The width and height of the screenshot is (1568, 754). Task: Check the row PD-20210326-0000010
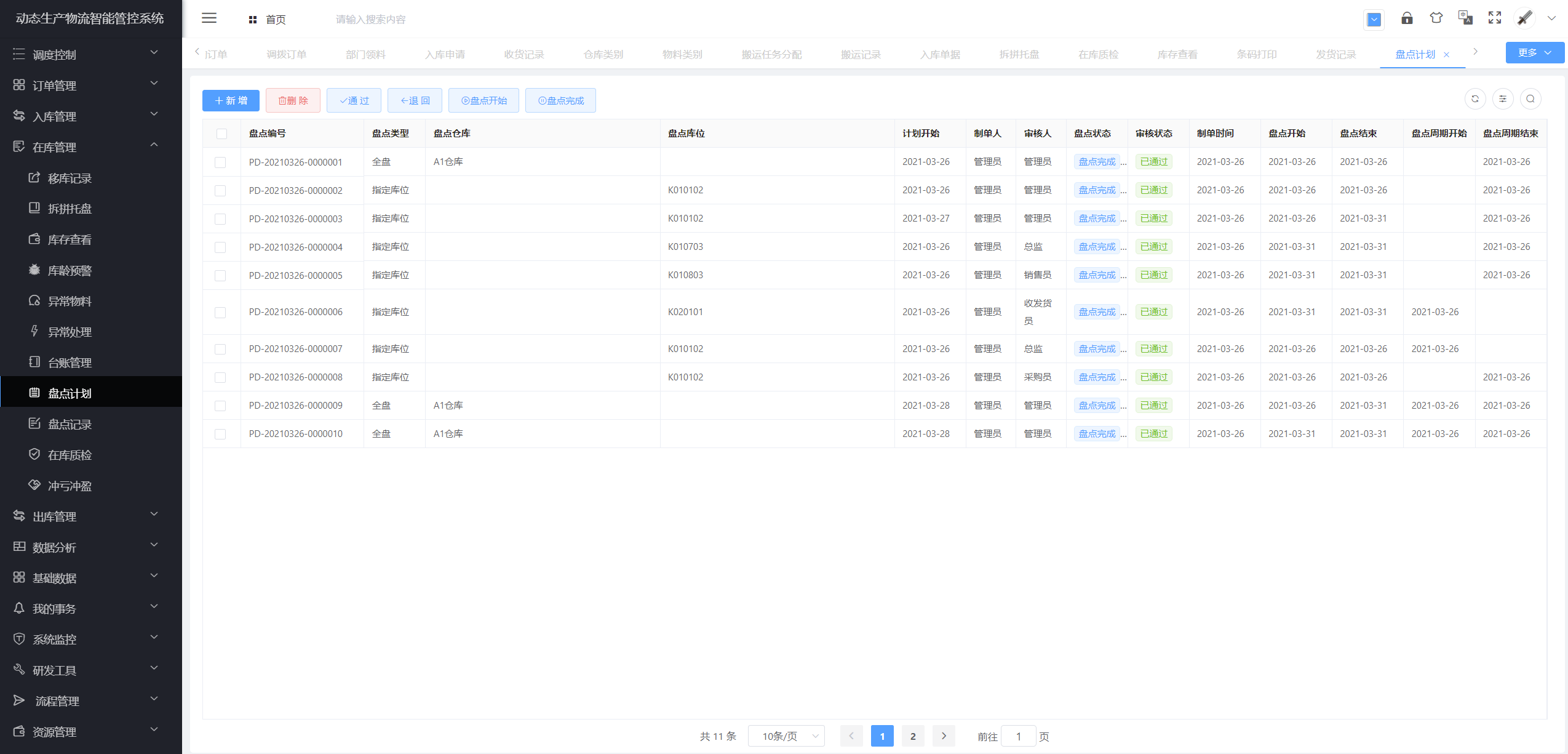point(220,435)
